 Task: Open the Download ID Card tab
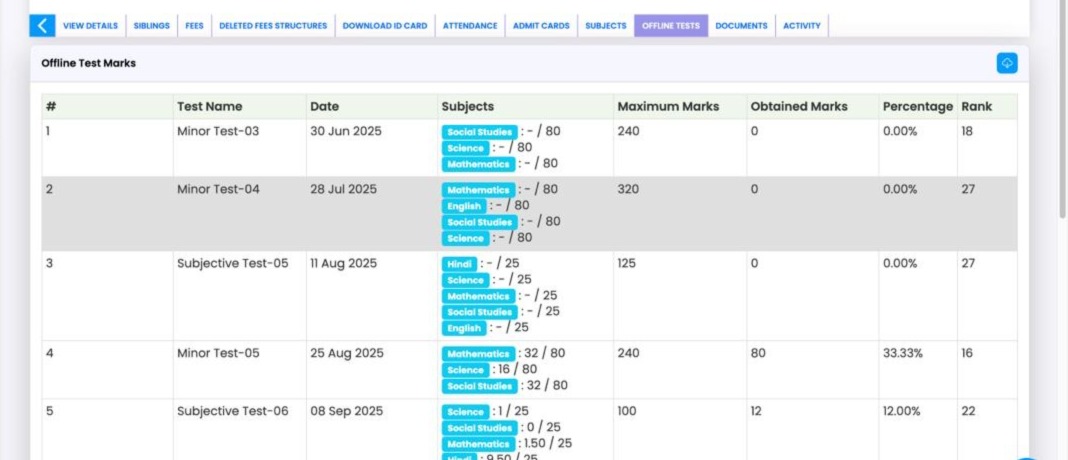(385, 26)
